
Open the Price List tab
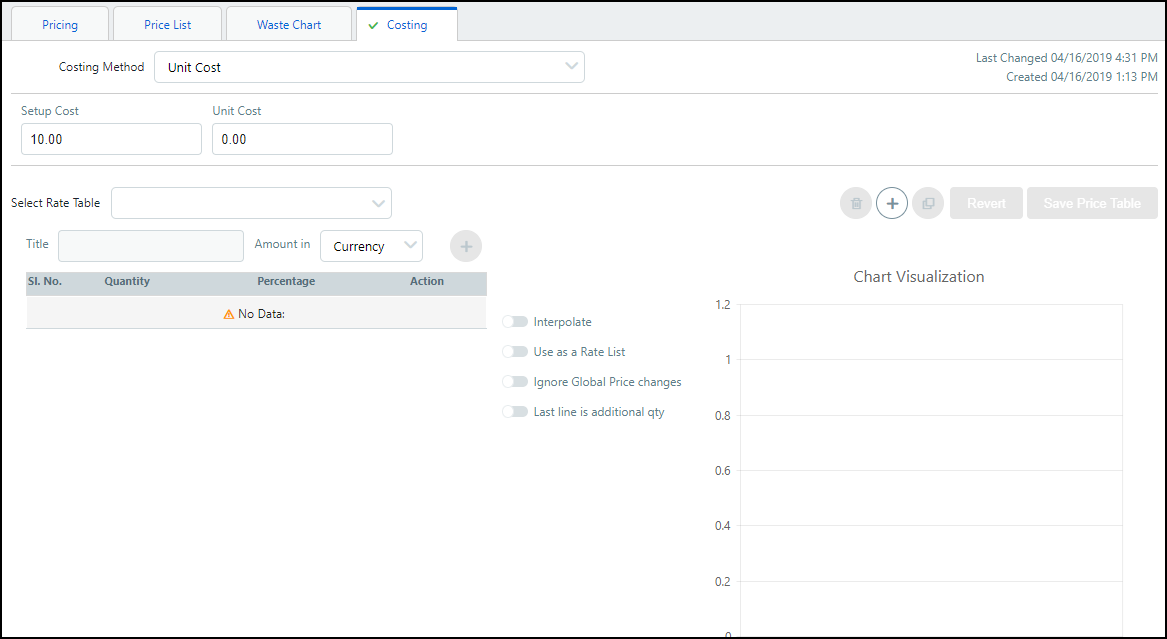click(x=167, y=25)
